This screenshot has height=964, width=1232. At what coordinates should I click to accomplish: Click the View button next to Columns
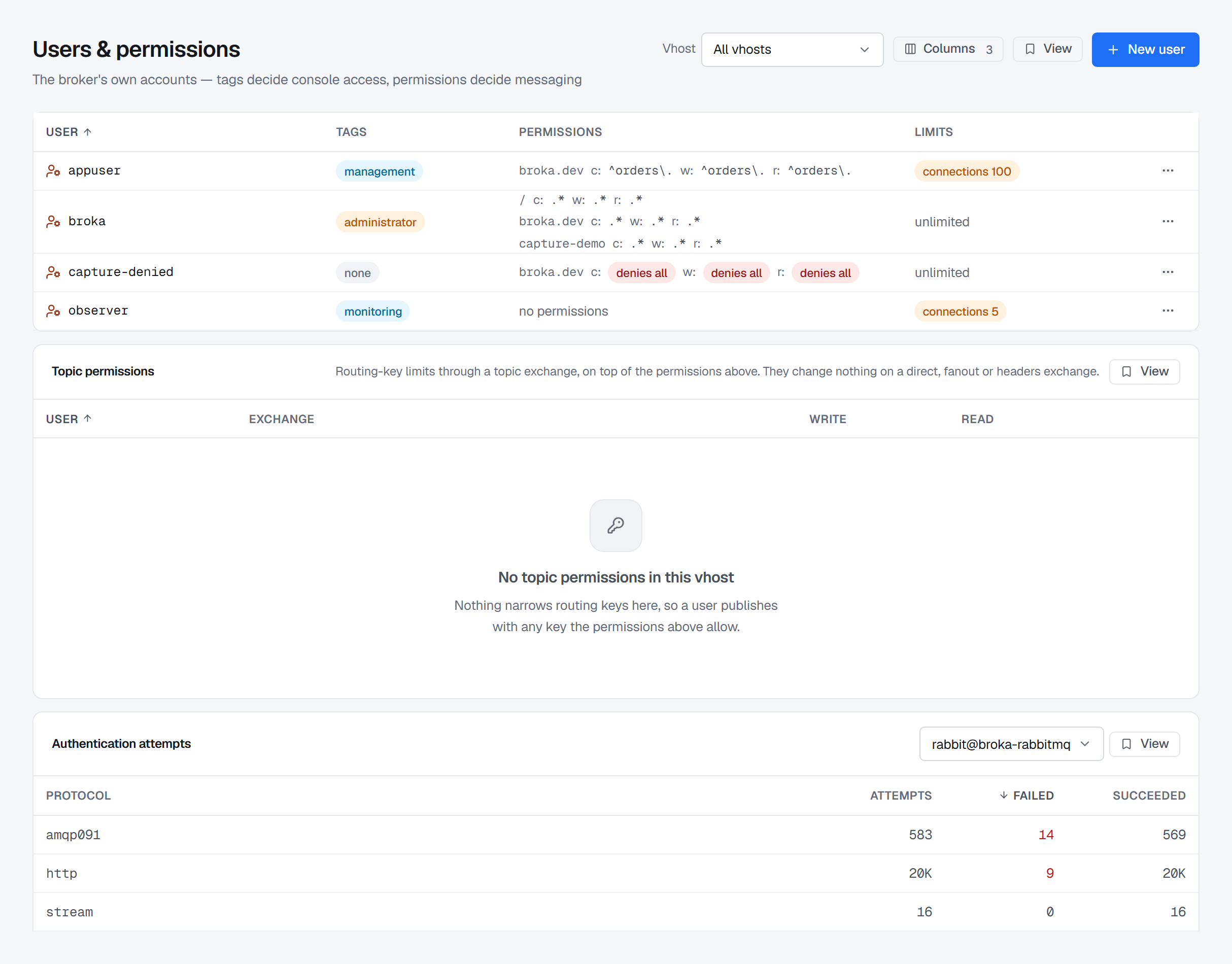pyautogui.click(x=1047, y=49)
